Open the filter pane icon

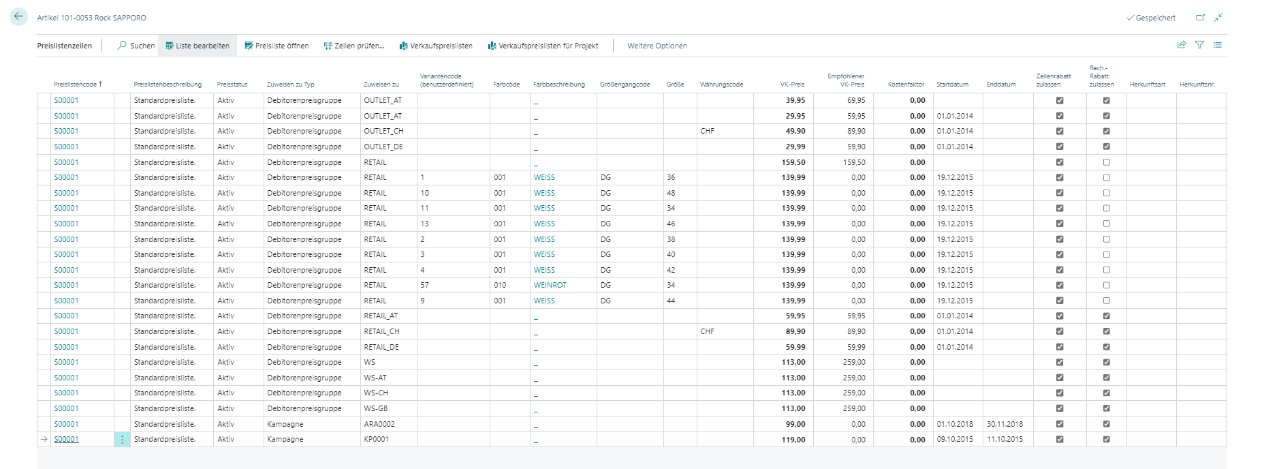(x=1199, y=45)
